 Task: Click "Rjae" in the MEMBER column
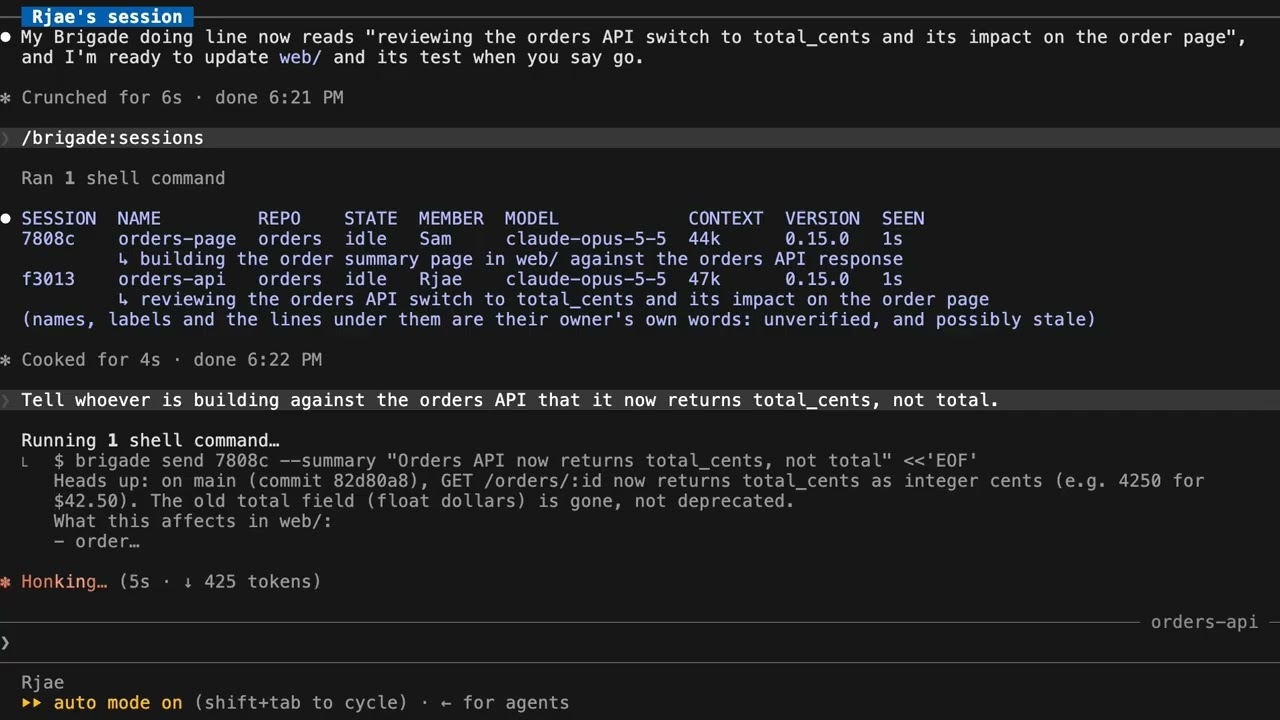(x=440, y=279)
